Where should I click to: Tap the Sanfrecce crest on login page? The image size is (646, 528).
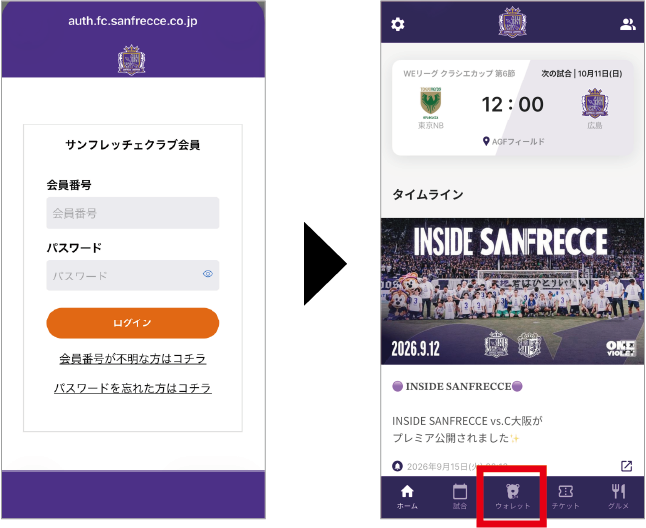[131, 60]
